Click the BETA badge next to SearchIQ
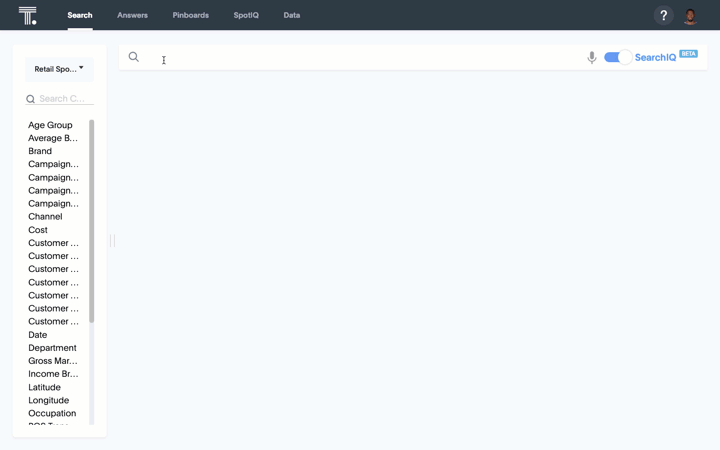Screen dimensions: 720x450 click(x=688, y=54)
